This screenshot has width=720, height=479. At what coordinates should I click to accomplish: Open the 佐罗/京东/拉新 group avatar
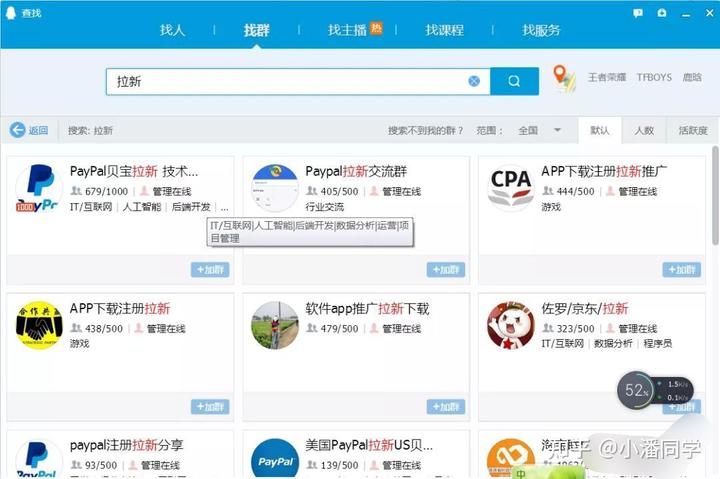(511, 325)
